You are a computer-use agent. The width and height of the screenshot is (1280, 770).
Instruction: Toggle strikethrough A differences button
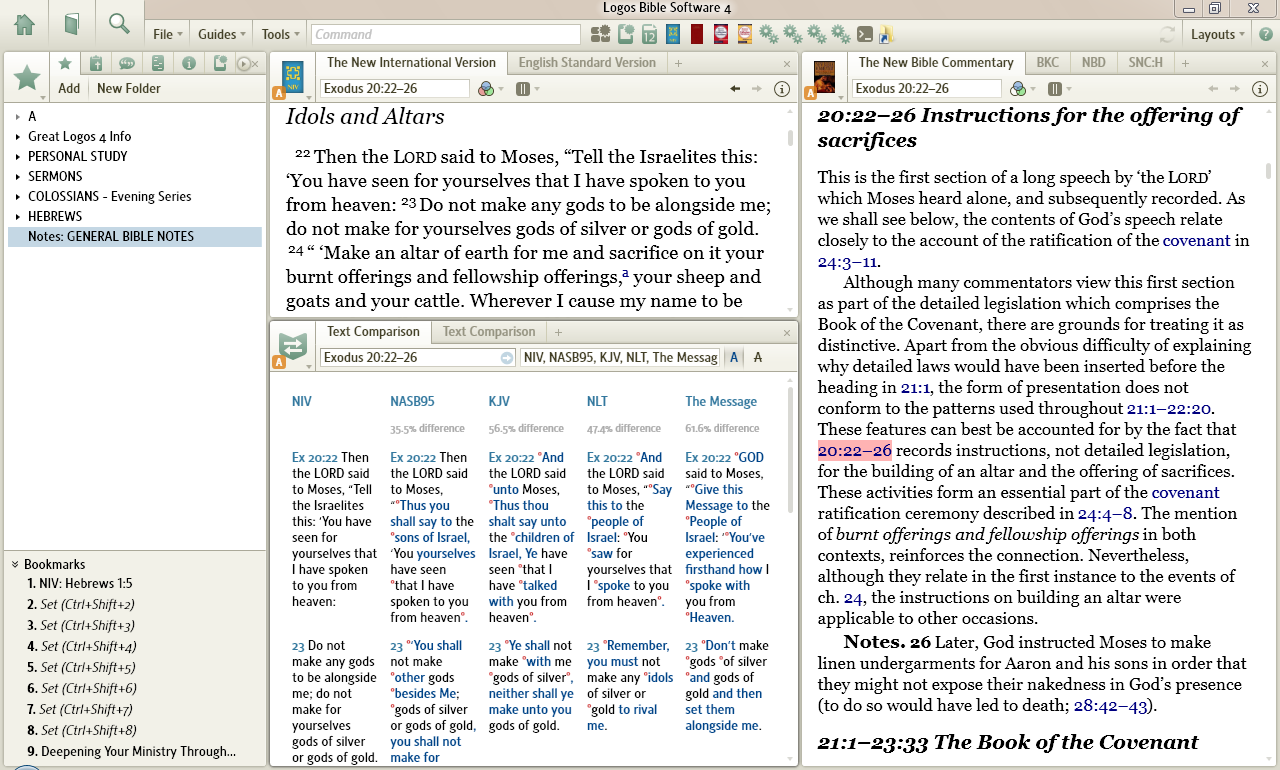(x=757, y=358)
